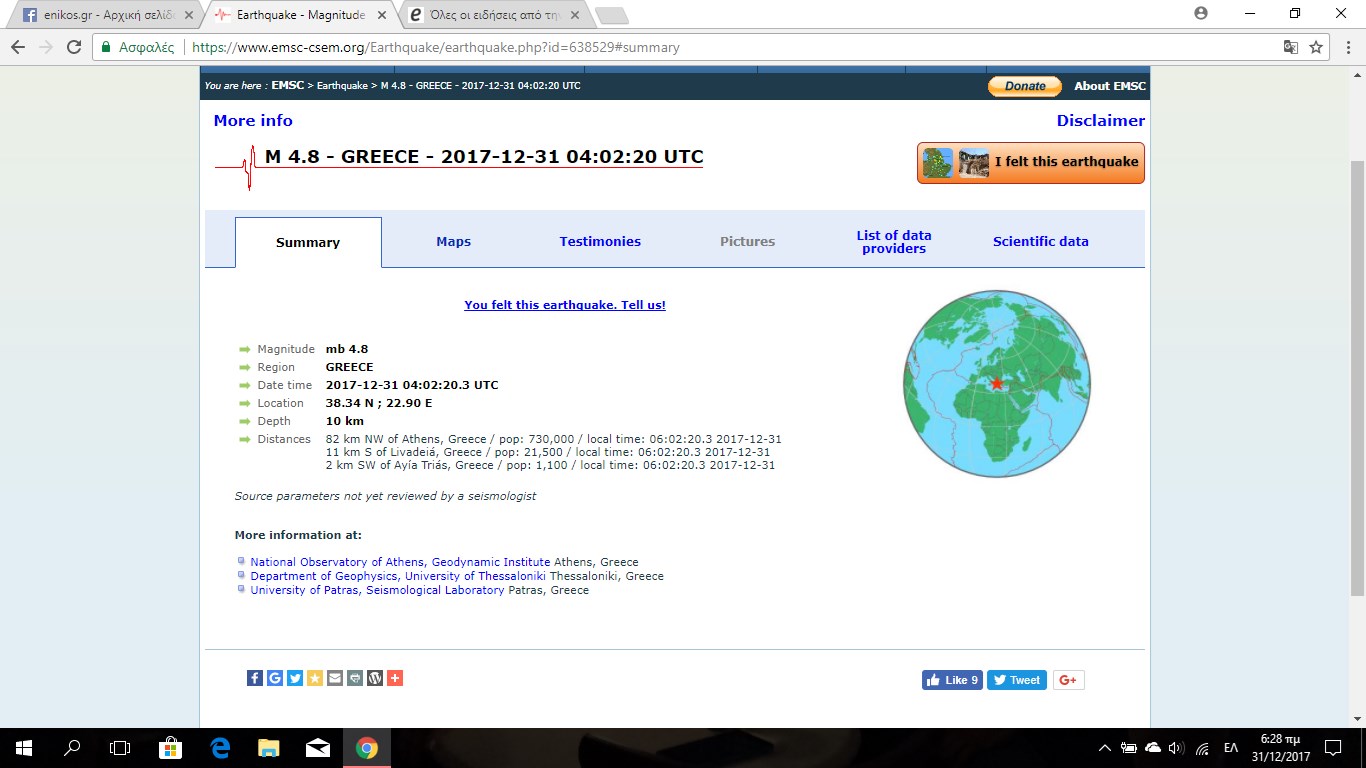
Task: Select the List of data providers tab
Action: pyautogui.click(x=894, y=242)
